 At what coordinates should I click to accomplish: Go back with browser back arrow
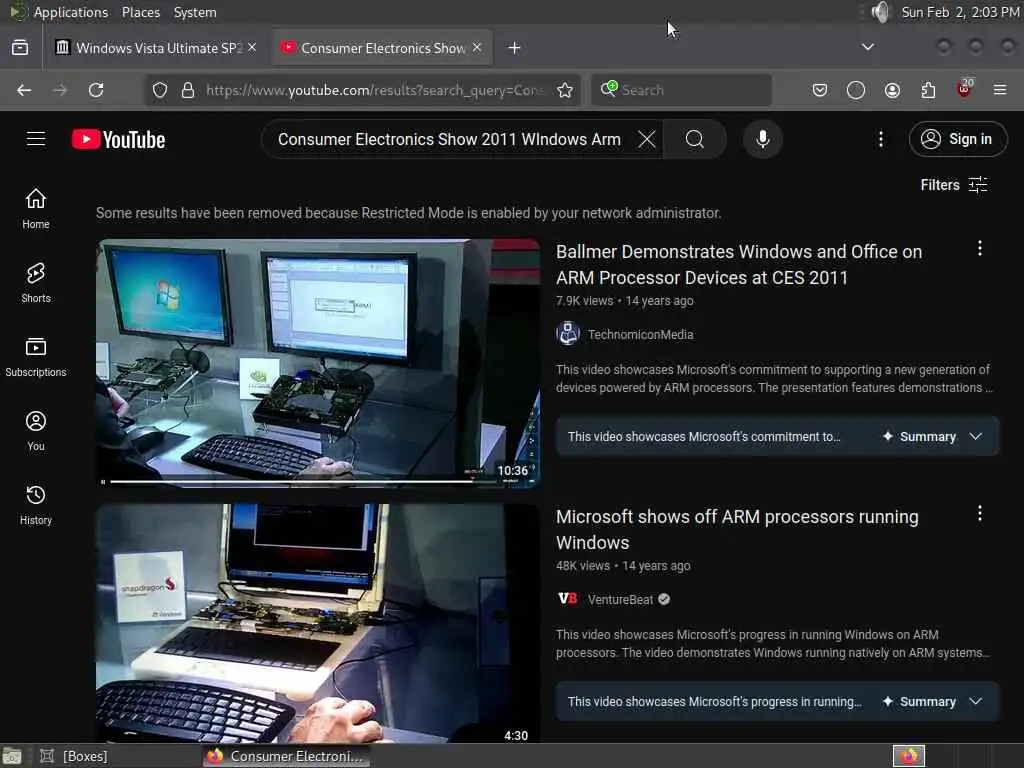point(24,90)
